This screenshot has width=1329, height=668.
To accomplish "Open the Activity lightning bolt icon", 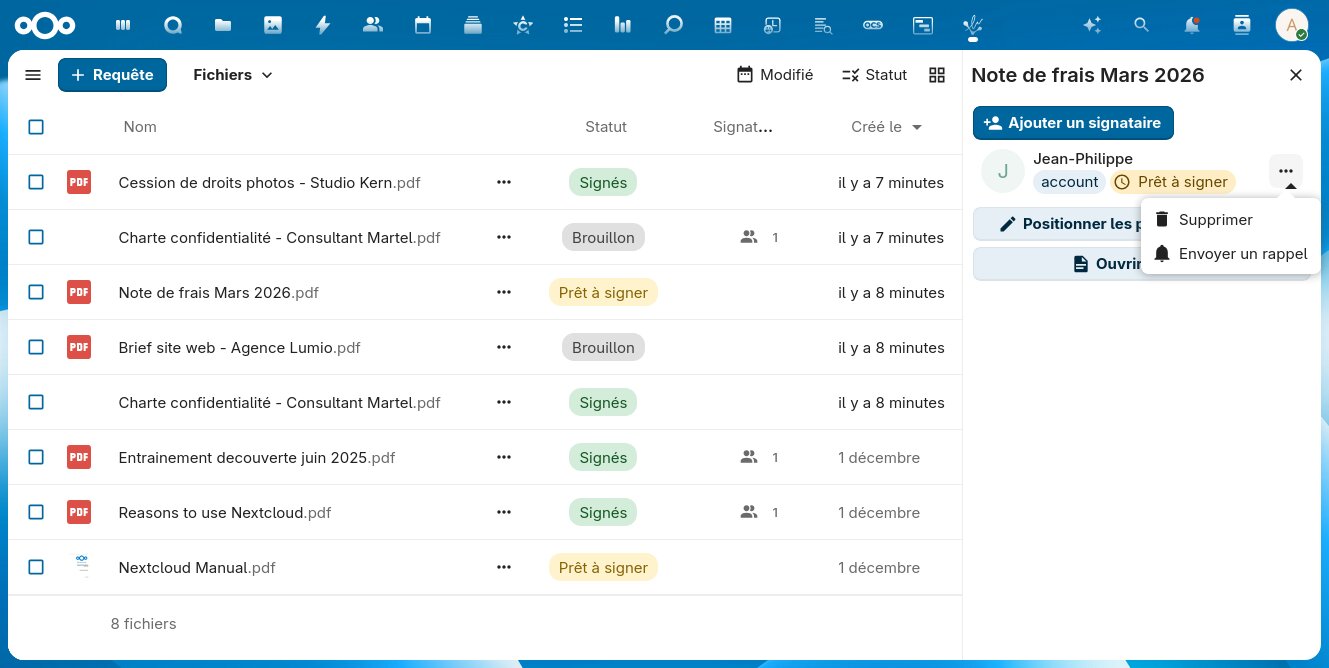I will (323, 25).
